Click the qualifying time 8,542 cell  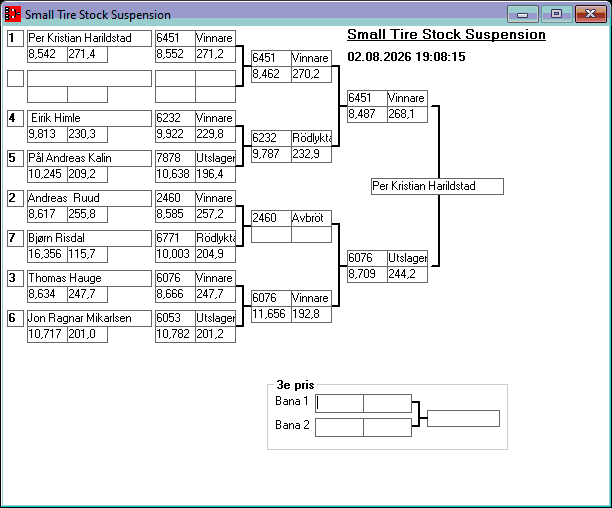[x=47, y=54]
